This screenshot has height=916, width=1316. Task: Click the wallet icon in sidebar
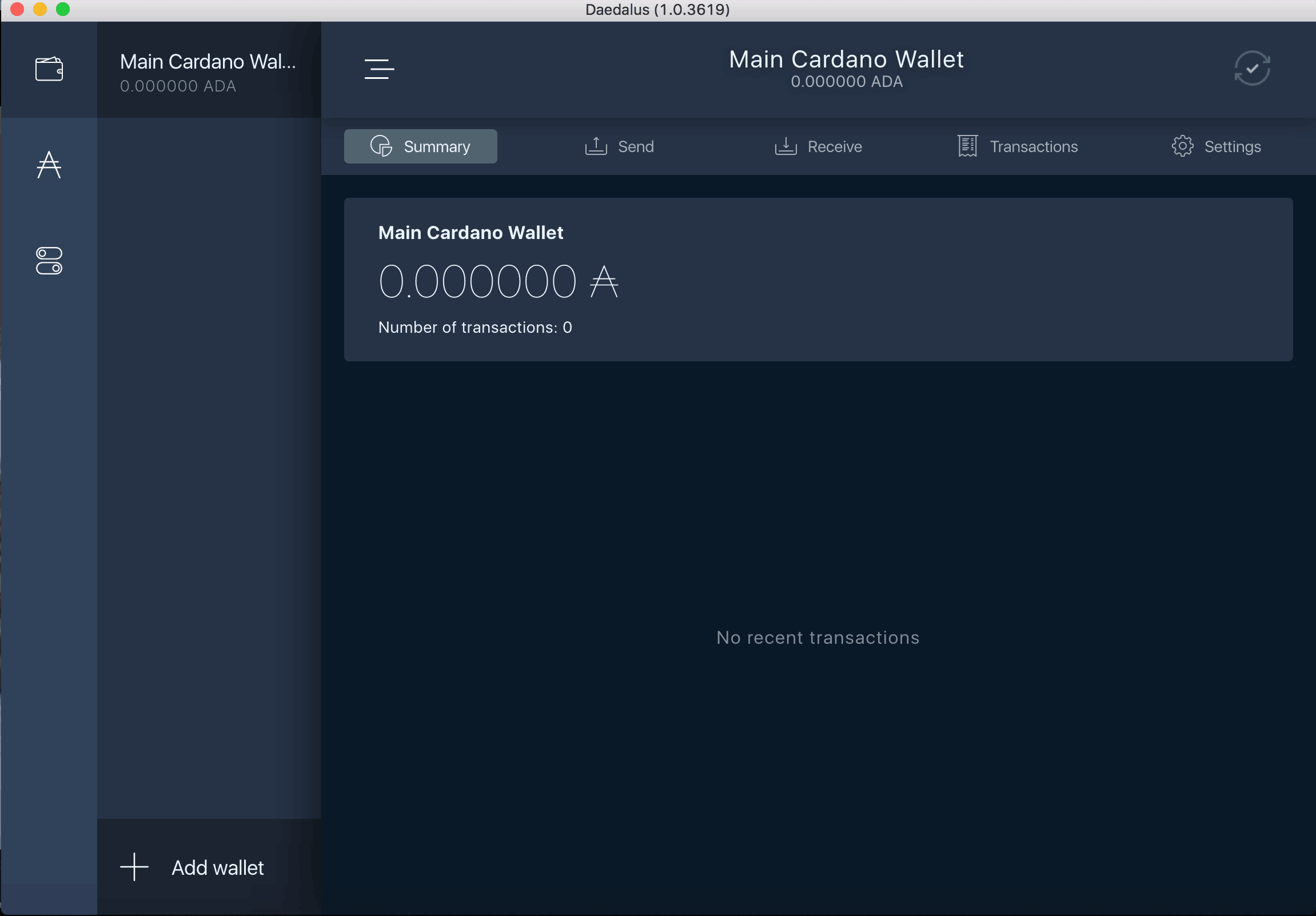pyautogui.click(x=49, y=67)
